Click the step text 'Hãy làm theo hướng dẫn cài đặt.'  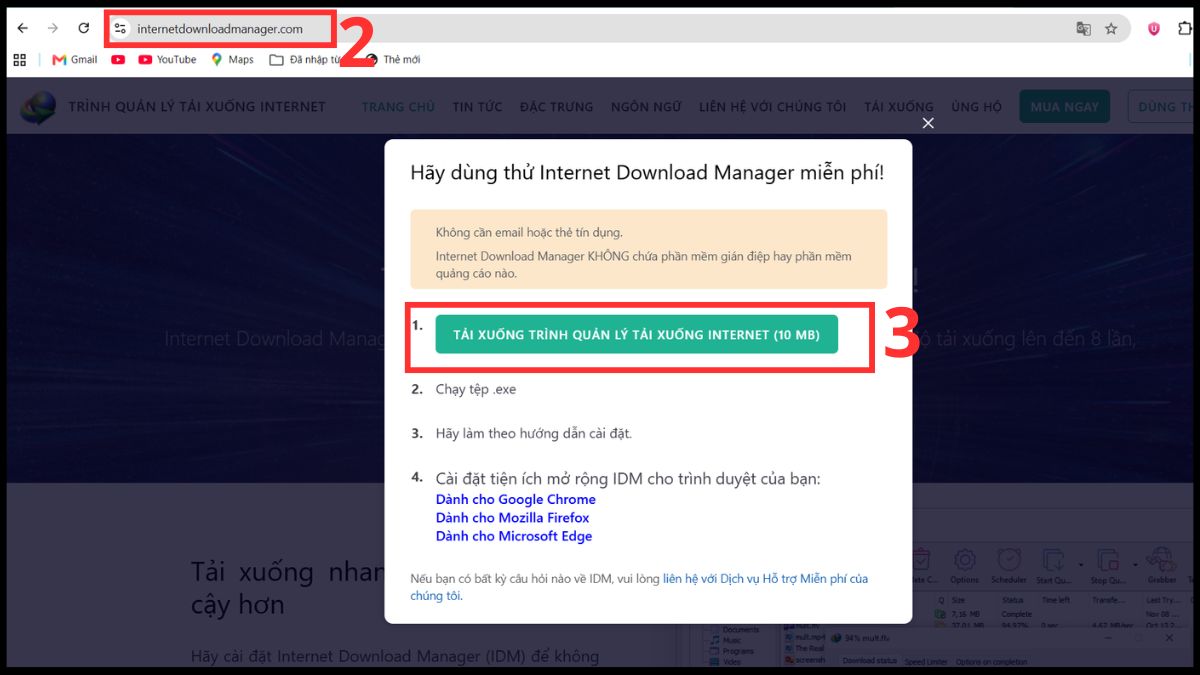(534, 433)
